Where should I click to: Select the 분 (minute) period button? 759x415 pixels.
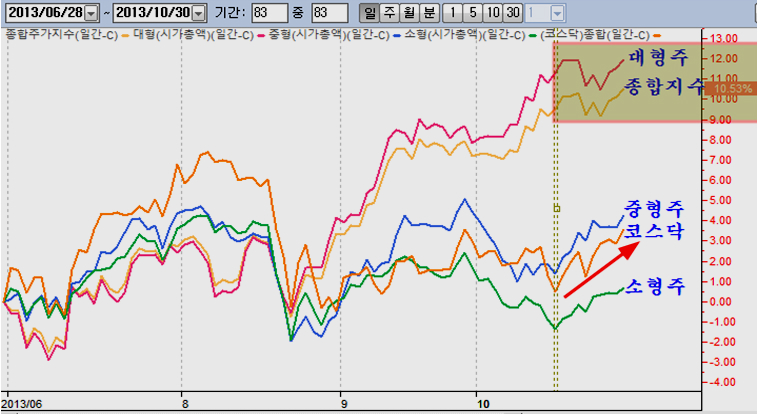tap(428, 13)
